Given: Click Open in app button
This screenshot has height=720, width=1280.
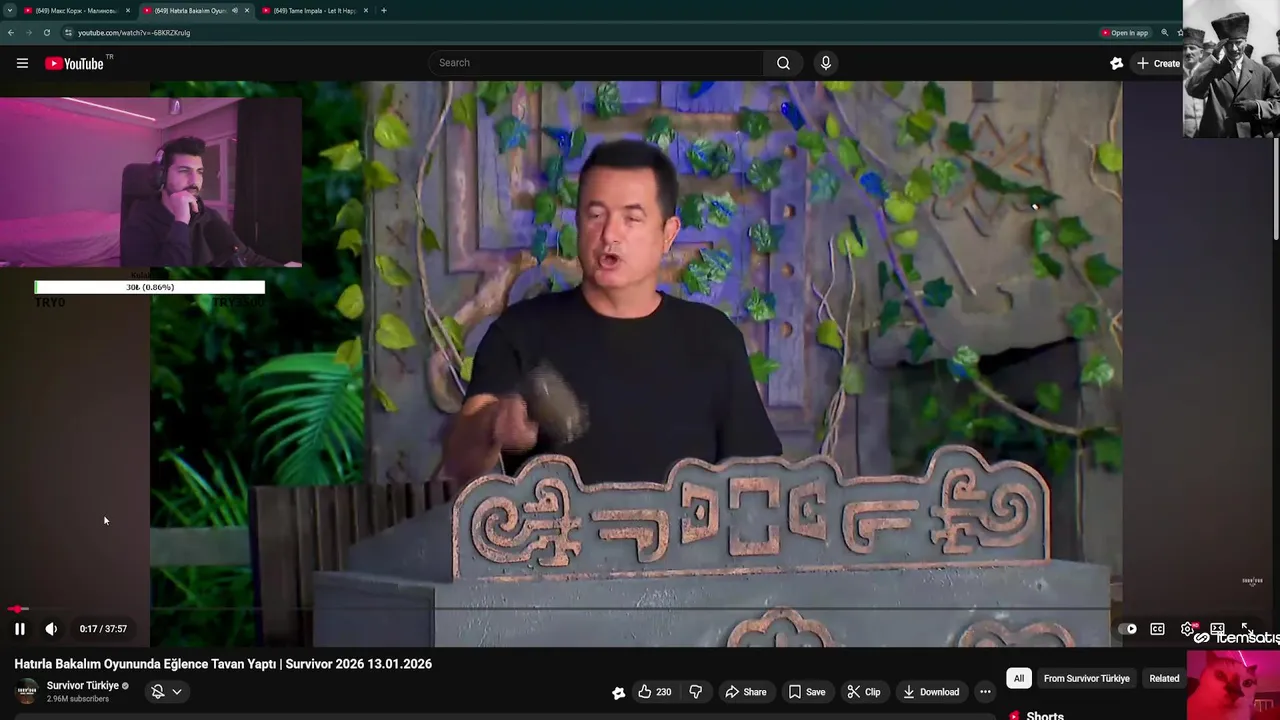Looking at the screenshot, I should (x=1125, y=33).
